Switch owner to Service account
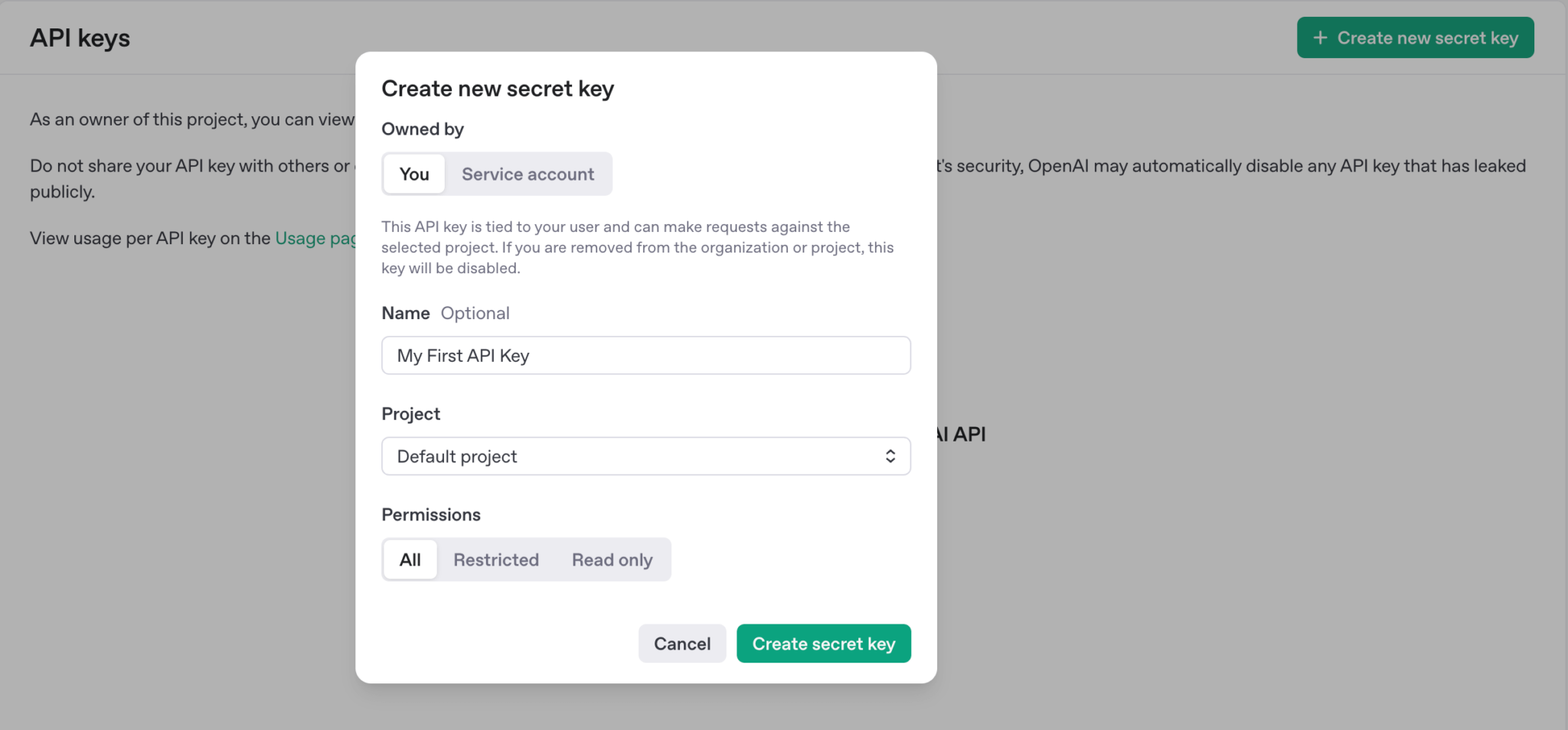Viewport: 1568px width, 730px height. (x=528, y=174)
